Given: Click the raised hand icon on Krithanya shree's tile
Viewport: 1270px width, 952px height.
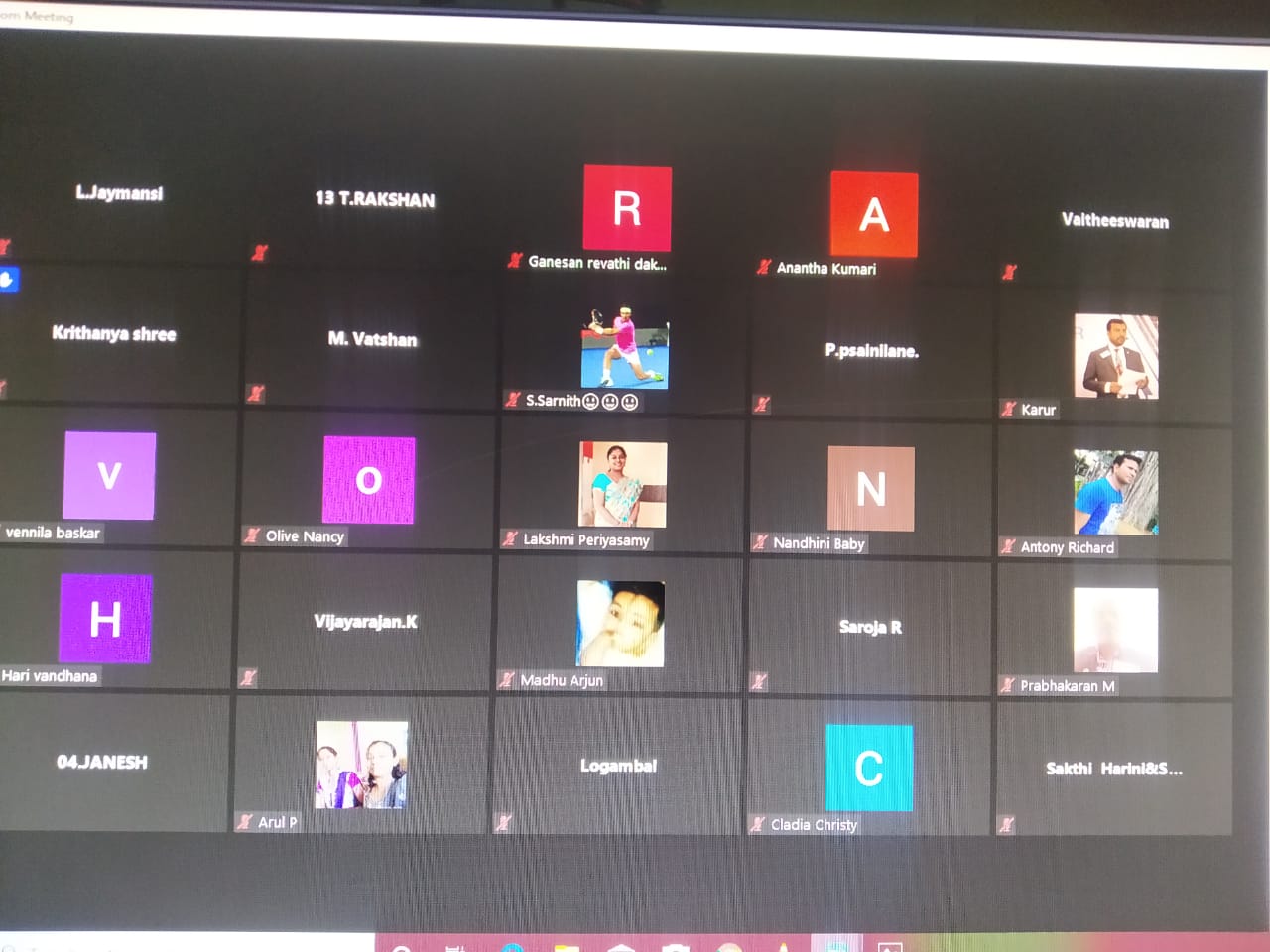Looking at the screenshot, I should [x=7, y=280].
